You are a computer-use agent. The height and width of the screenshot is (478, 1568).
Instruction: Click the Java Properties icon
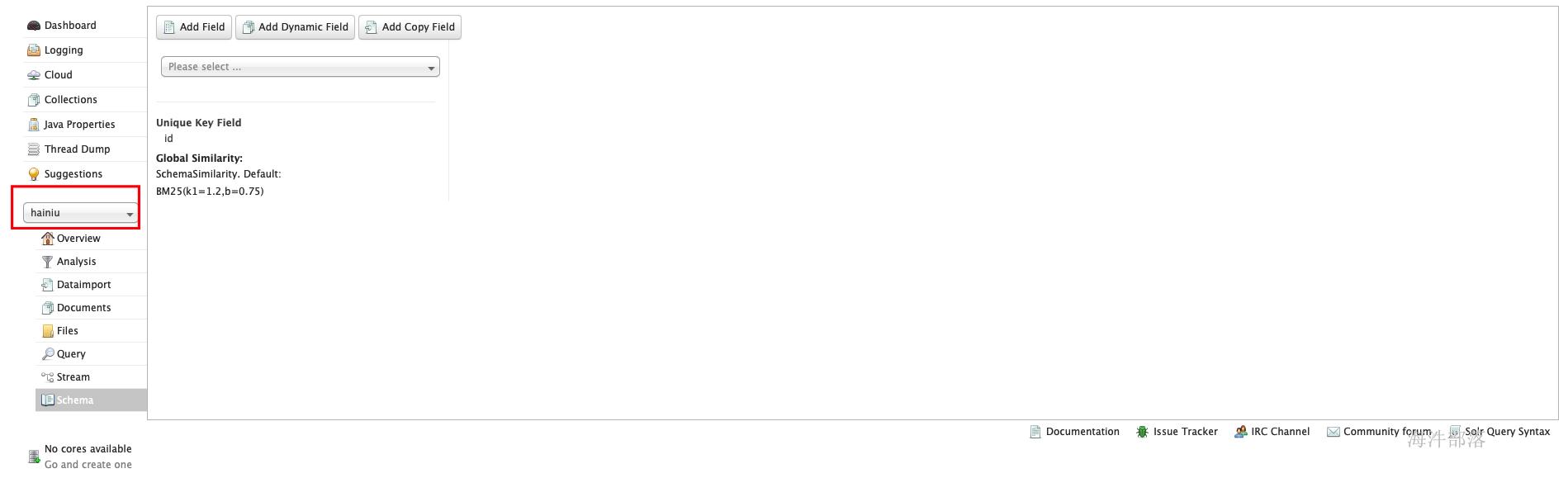[x=34, y=125]
